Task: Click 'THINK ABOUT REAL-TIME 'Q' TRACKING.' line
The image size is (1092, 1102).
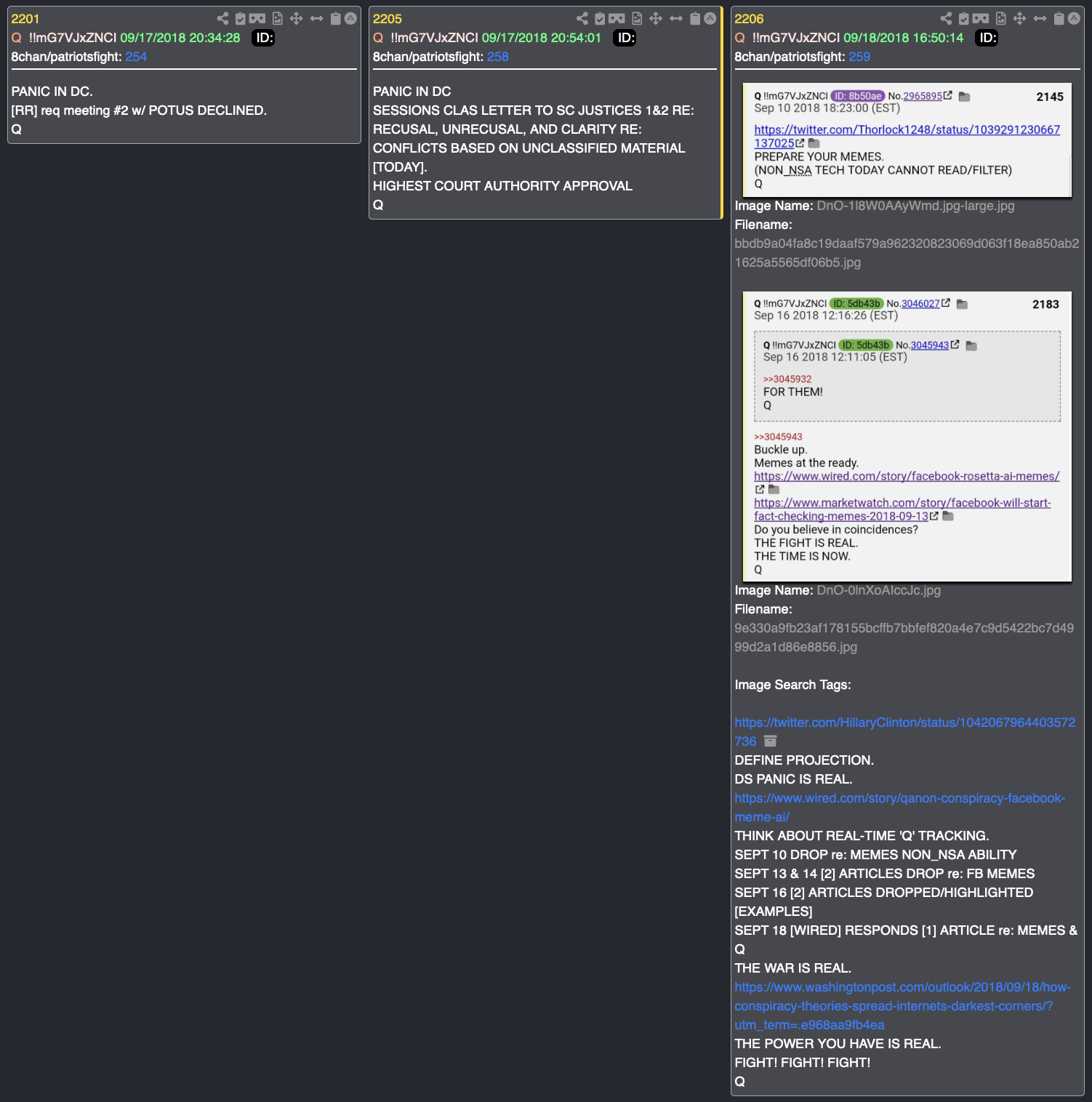Action: pyautogui.click(x=862, y=836)
